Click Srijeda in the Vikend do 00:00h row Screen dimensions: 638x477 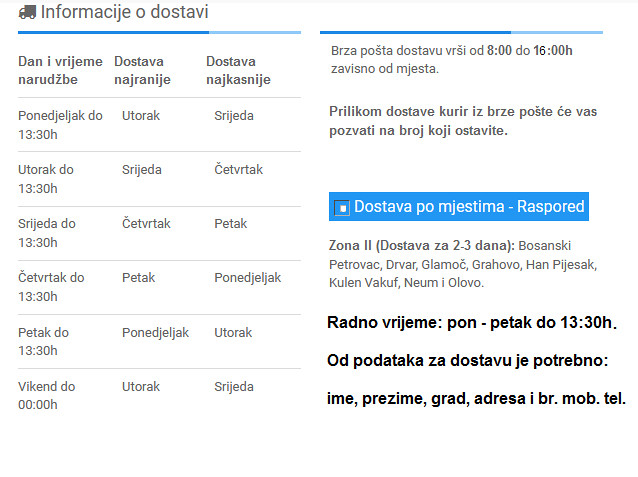pos(234,387)
